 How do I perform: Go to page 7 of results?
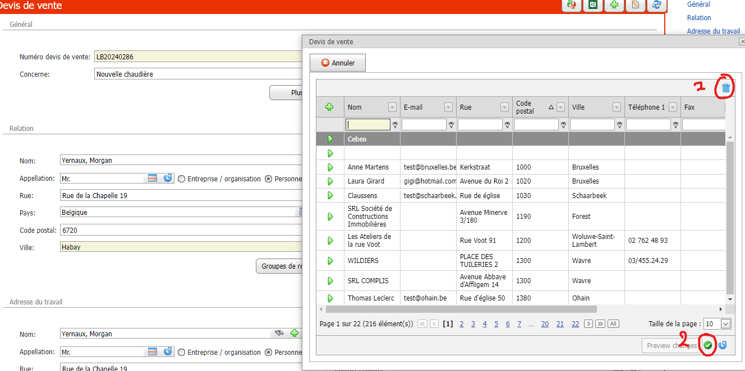tap(519, 324)
